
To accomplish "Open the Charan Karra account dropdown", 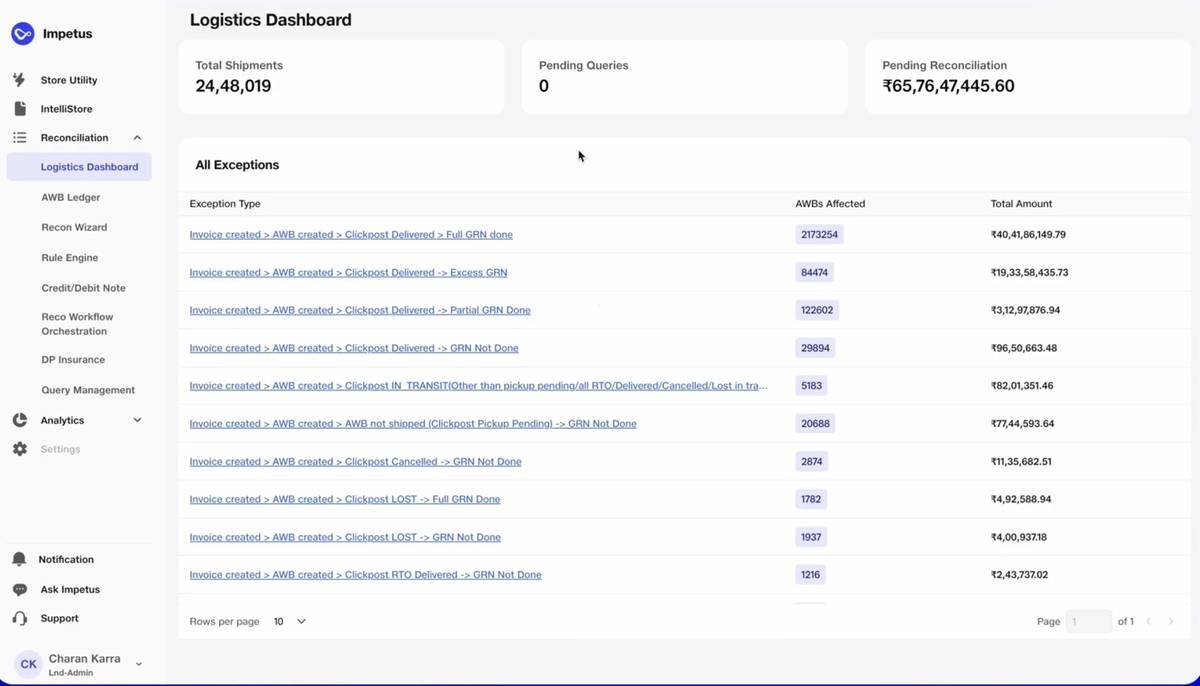I will coord(139,664).
